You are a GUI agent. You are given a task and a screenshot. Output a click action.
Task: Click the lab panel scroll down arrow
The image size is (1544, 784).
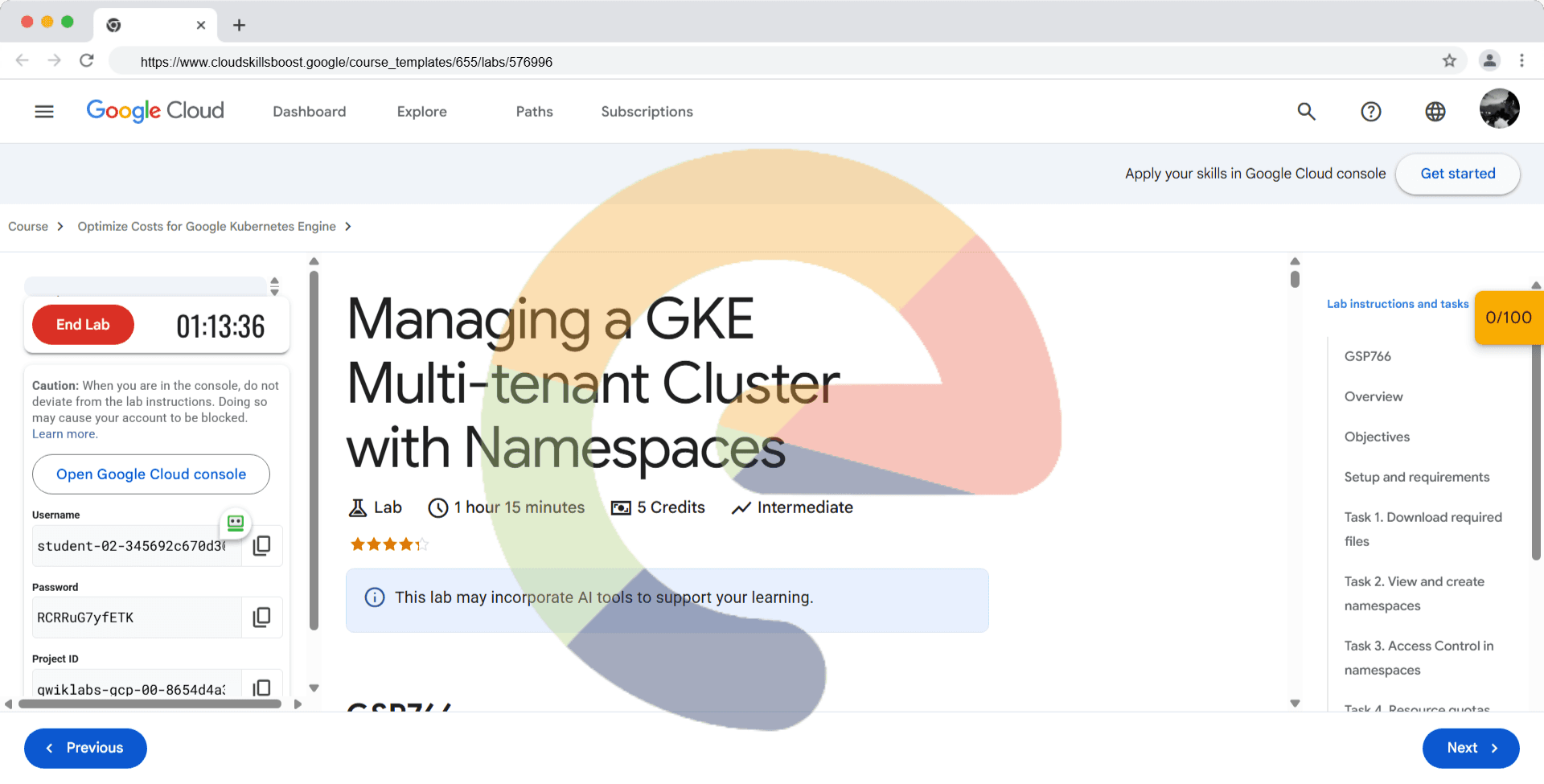(314, 688)
